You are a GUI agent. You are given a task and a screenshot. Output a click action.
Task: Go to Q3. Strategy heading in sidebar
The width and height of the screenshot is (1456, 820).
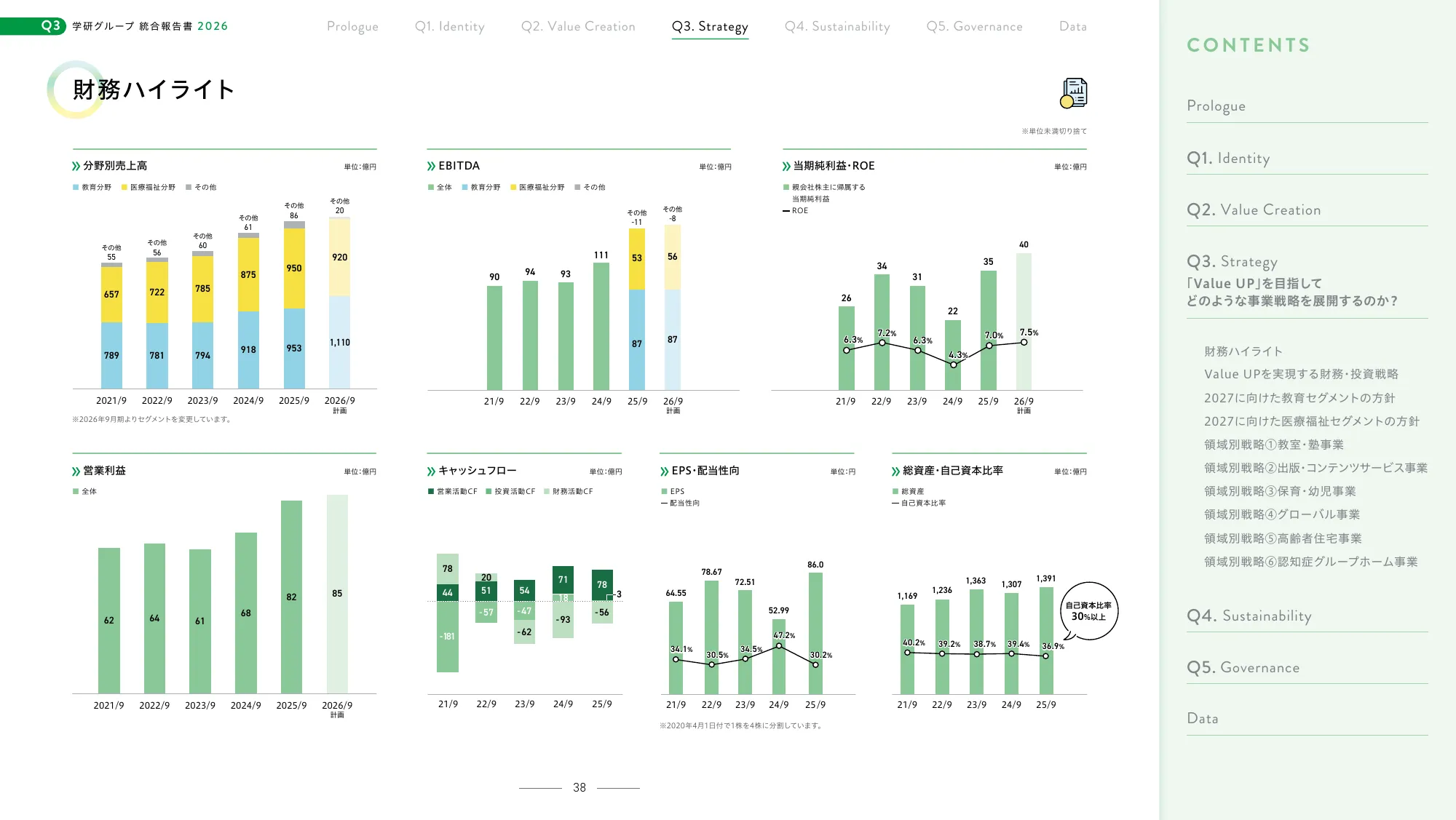pos(1232,262)
